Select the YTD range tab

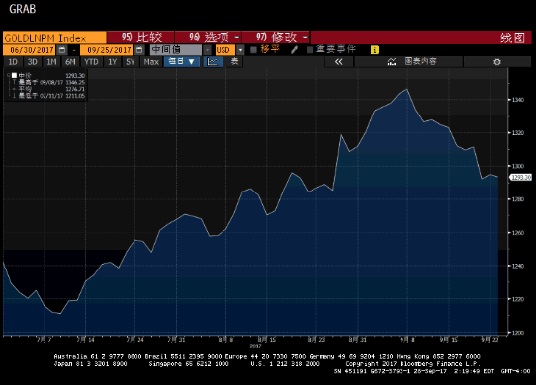click(x=91, y=62)
